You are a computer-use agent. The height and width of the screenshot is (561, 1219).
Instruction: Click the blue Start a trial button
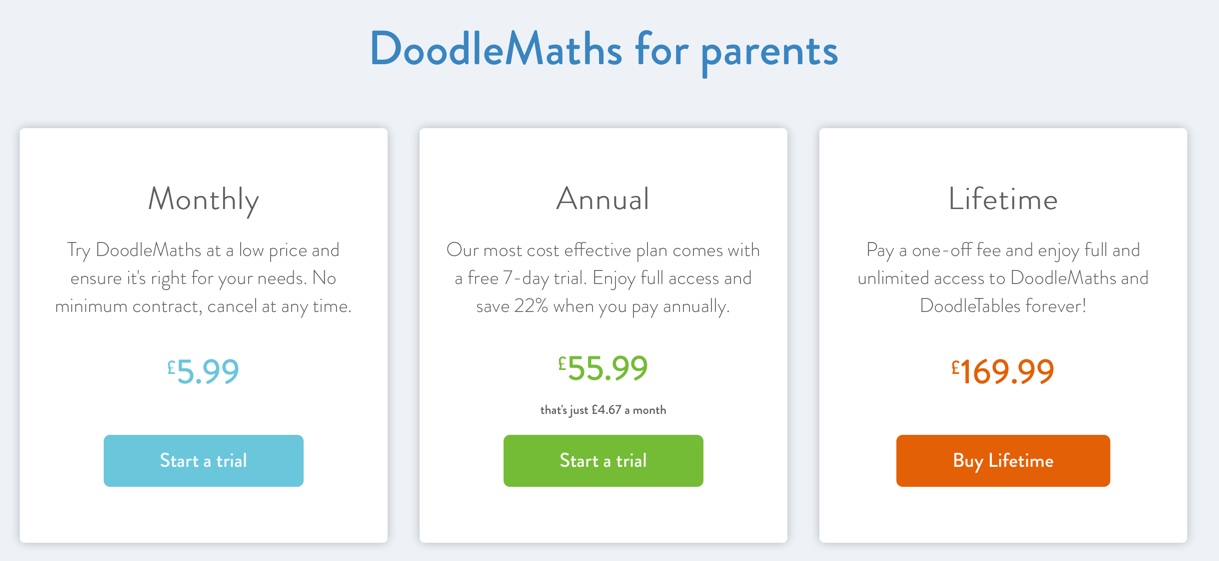[x=203, y=461]
